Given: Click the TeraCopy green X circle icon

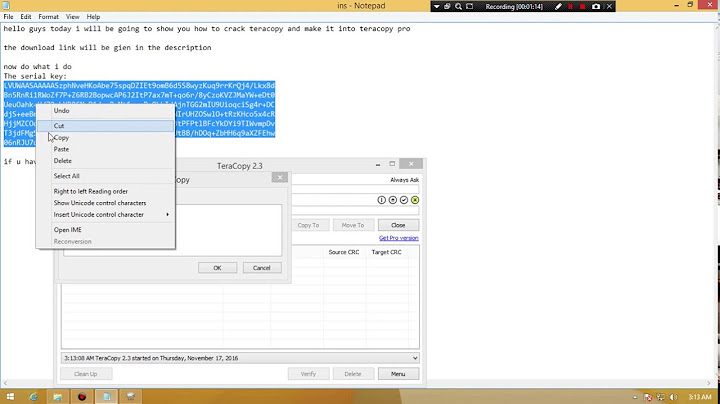Looking at the screenshot, I should pos(415,200).
